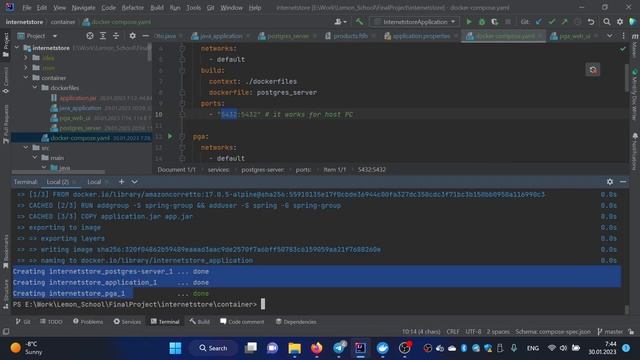Open Dependencies tool window button
640x360 pixels.
[296, 322]
